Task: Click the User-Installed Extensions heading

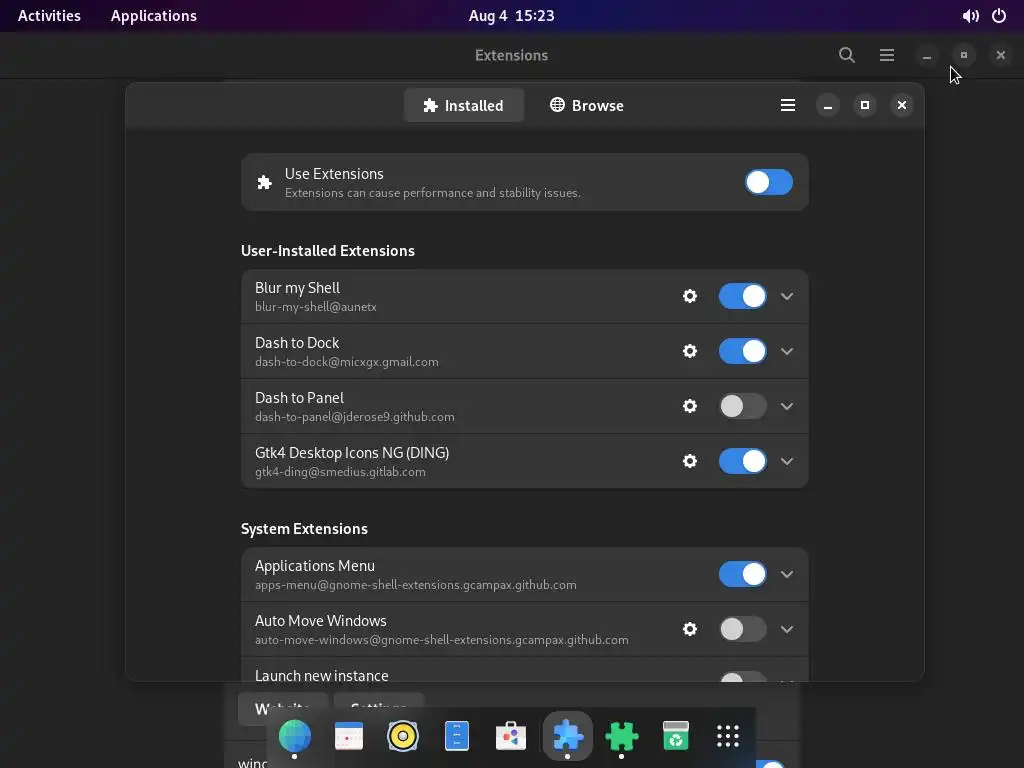Action: click(328, 251)
